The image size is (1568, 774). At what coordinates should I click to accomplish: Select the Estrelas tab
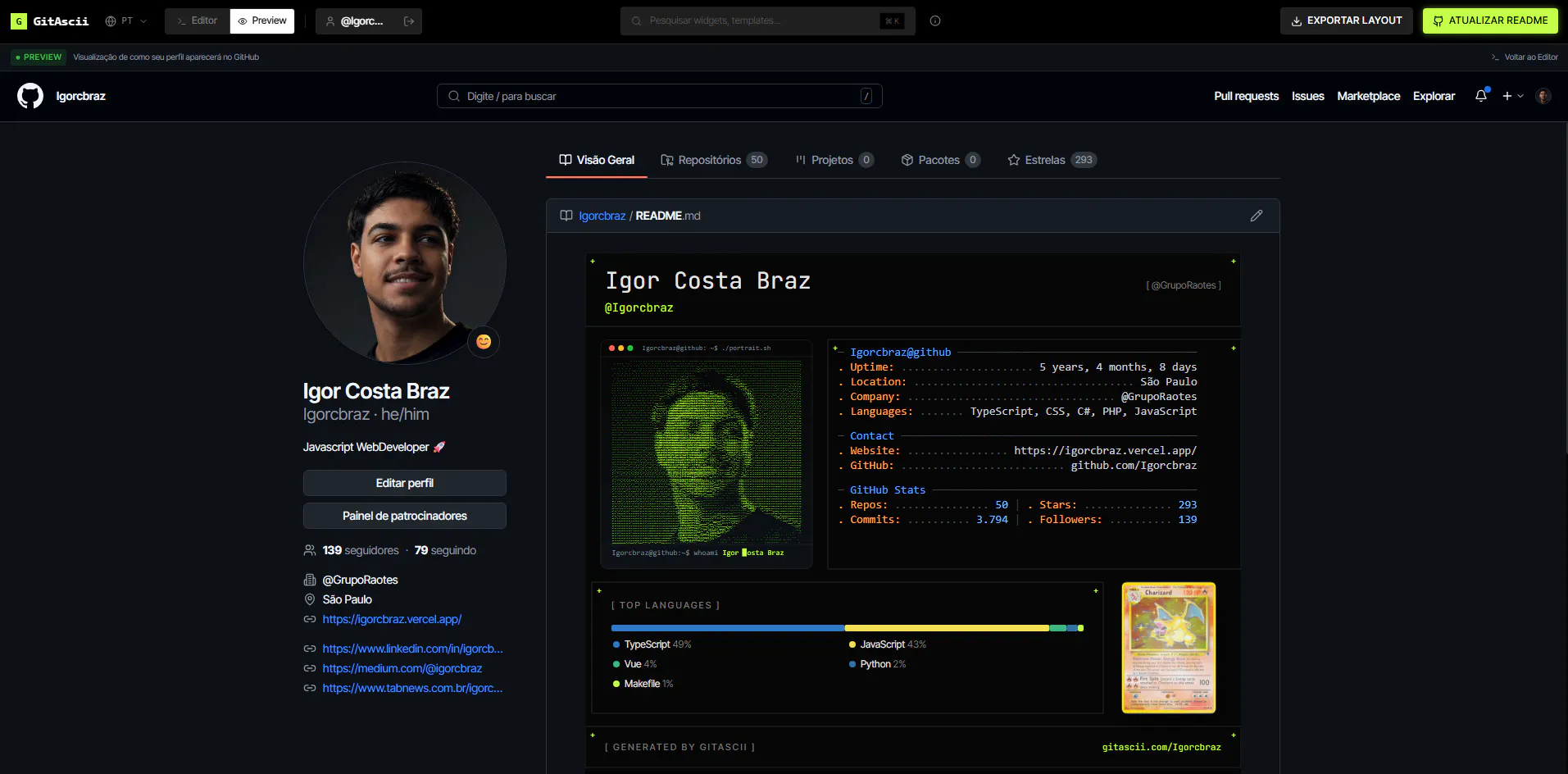coord(1052,160)
